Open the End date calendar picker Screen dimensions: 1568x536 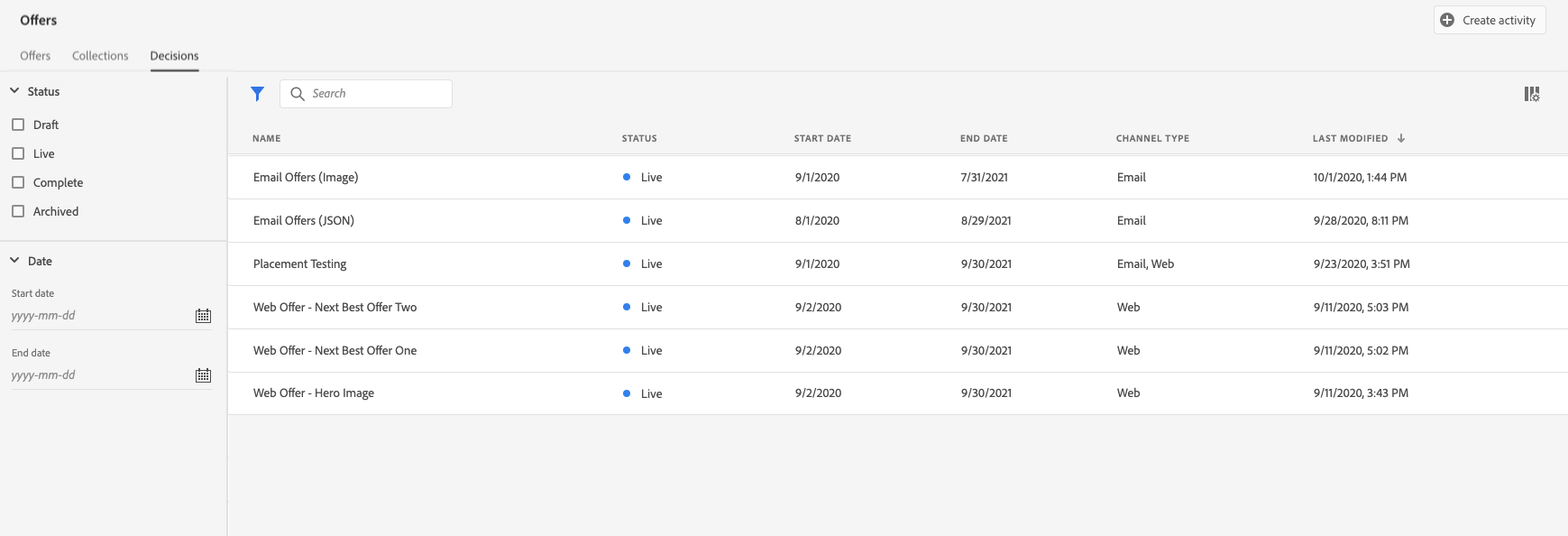[x=204, y=375]
